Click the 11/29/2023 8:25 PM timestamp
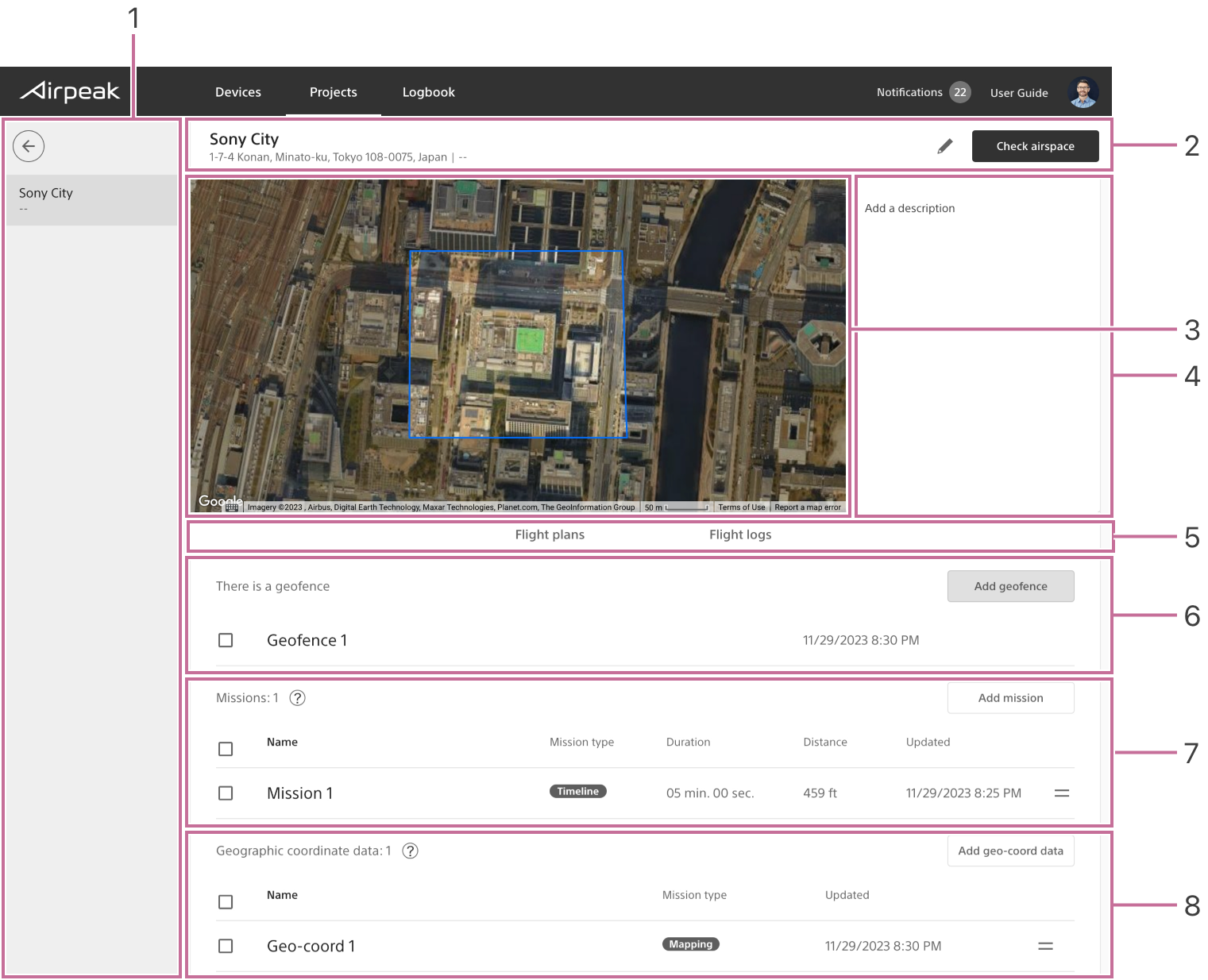This screenshot has width=1208, height=980. point(963,793)
